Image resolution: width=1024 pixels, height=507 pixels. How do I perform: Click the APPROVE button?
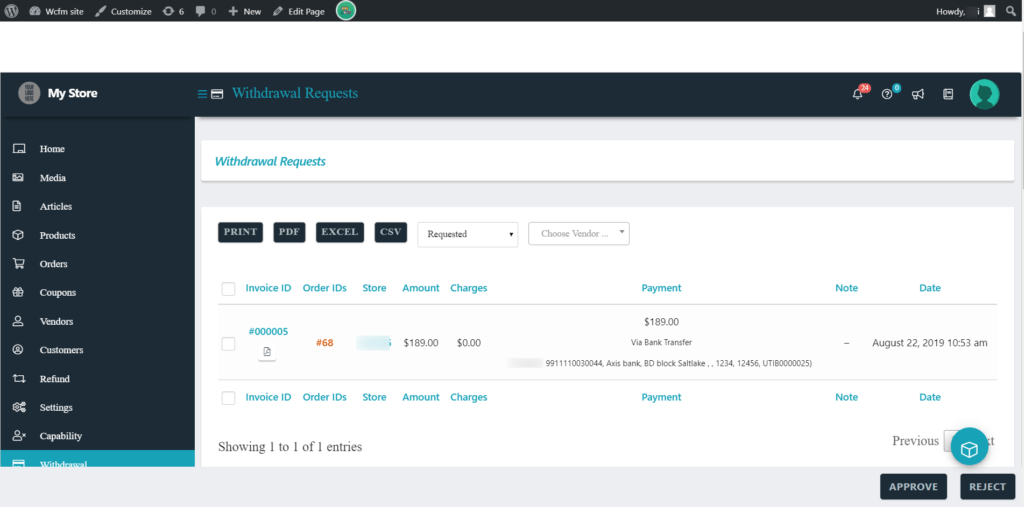(x=913, y=487)
